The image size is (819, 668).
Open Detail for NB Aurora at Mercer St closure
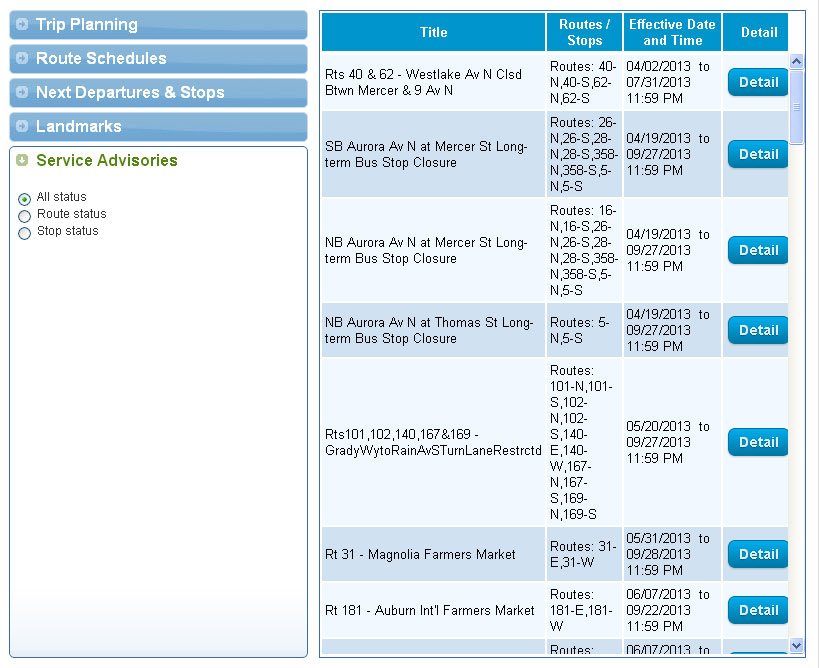tap(758, 250)
